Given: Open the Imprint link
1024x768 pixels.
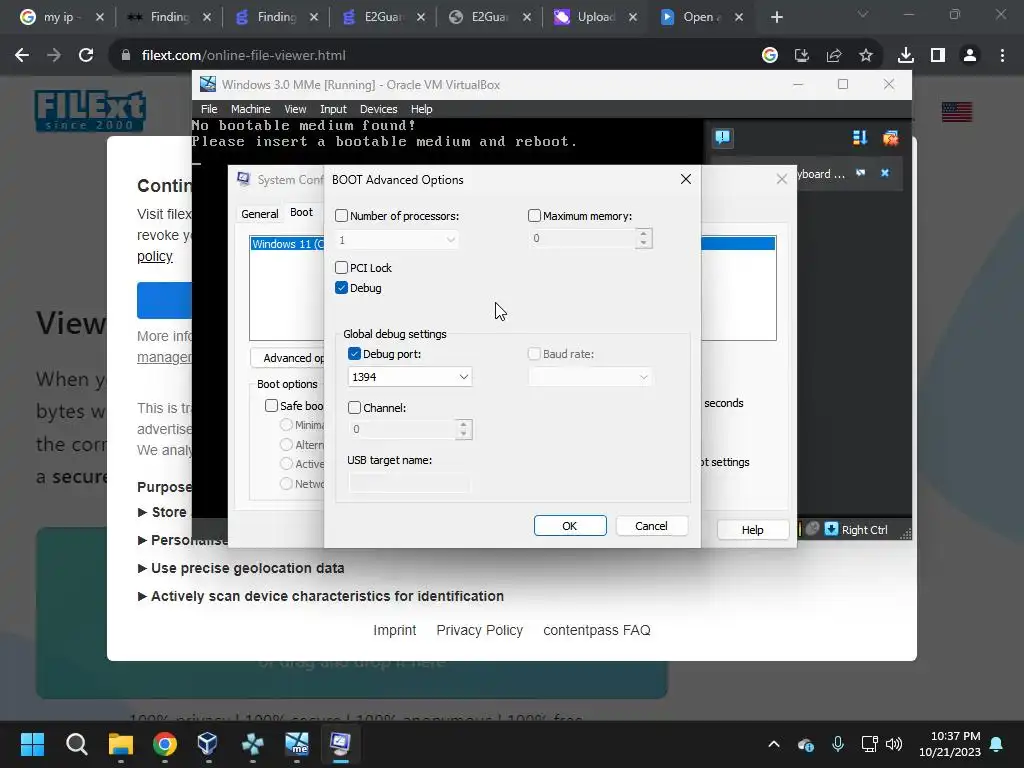Looking at the screenshot, I should pyautogui.click(x=394, y=630).
